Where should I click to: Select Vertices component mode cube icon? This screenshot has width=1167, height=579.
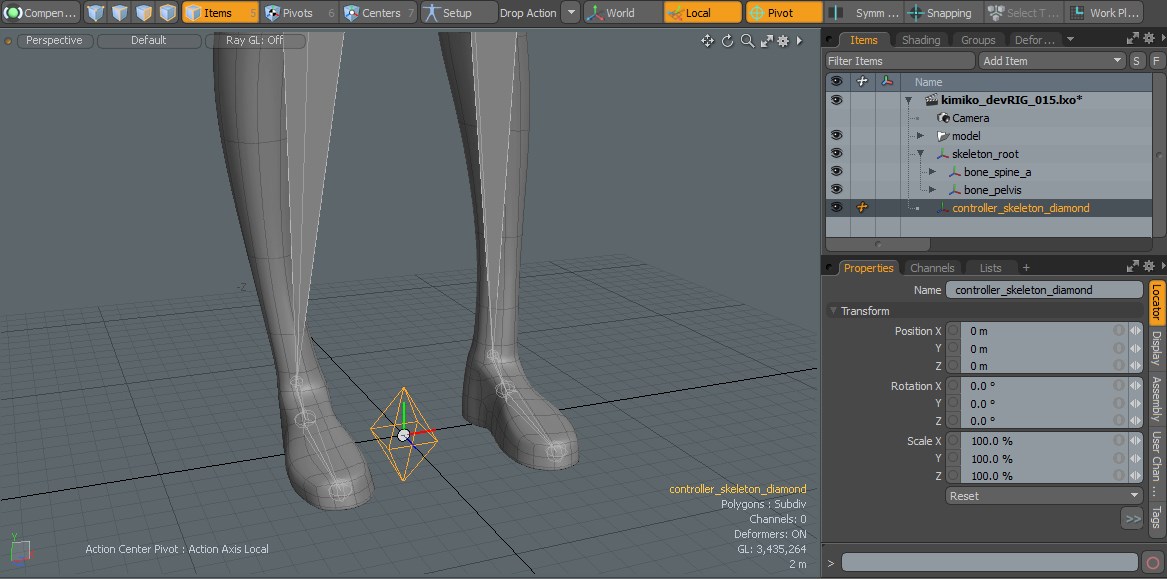tap(95, 13)
